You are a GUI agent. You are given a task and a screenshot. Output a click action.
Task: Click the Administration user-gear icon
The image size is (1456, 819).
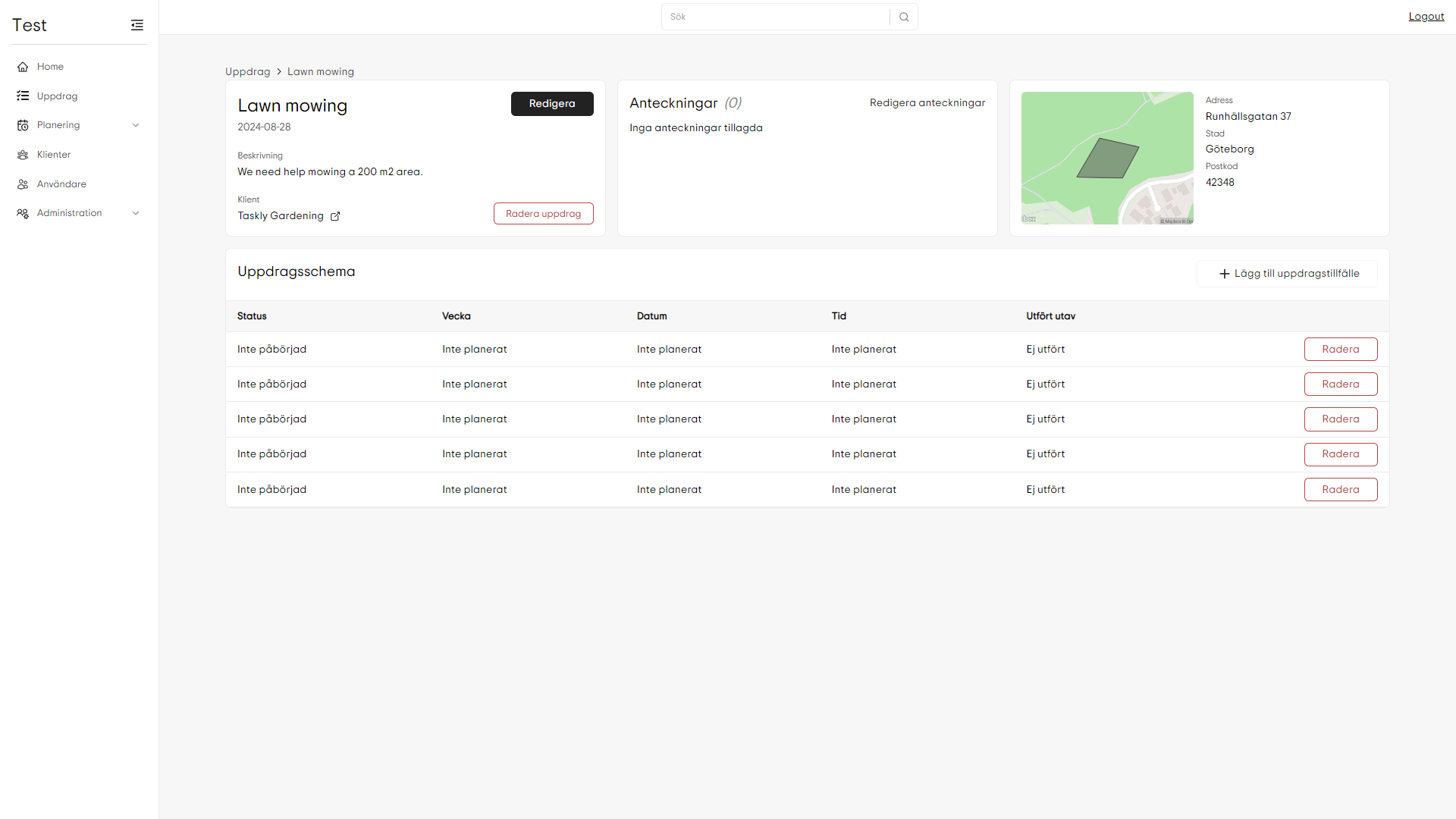23,213
